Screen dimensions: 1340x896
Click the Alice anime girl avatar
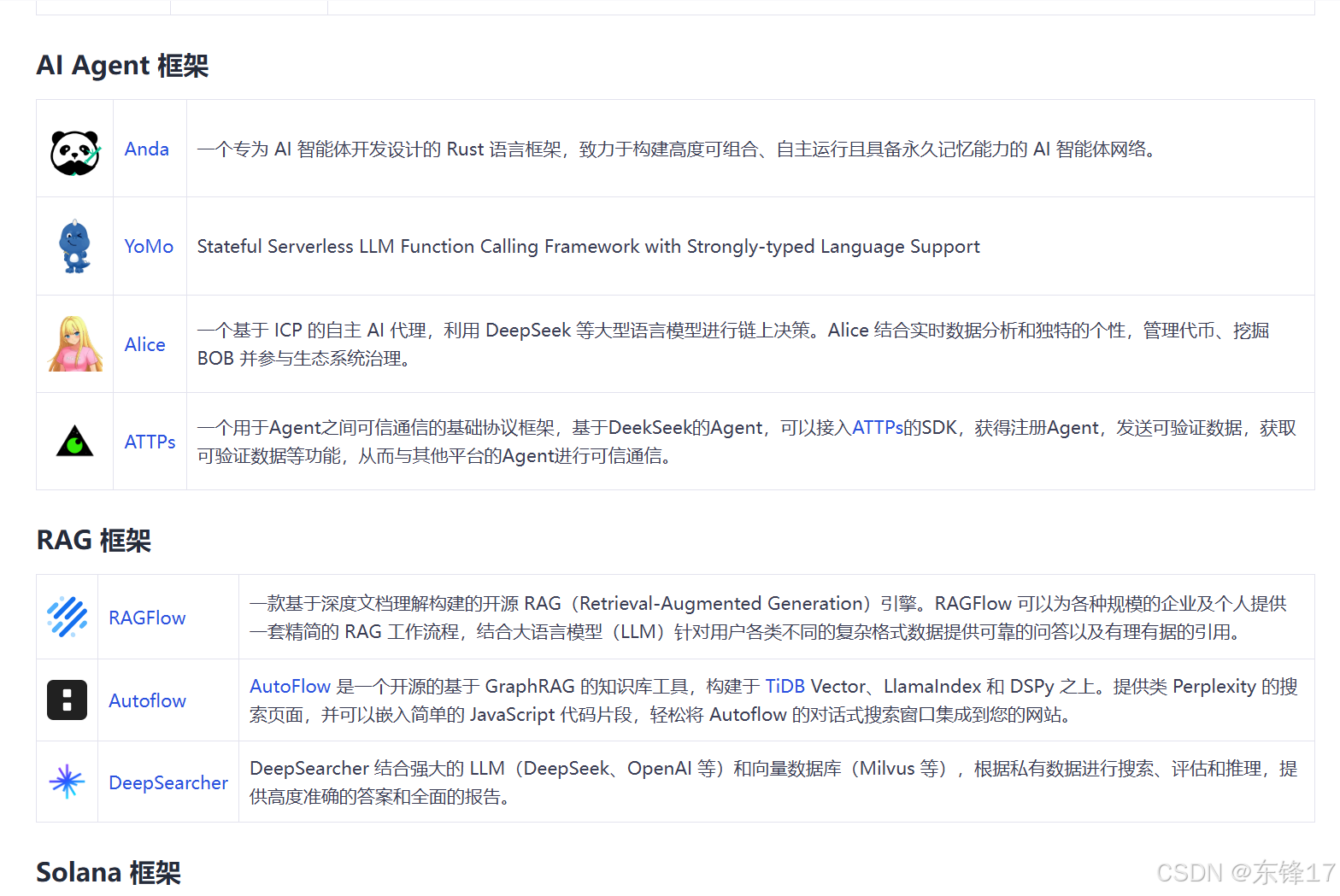(x=75, y=344)
